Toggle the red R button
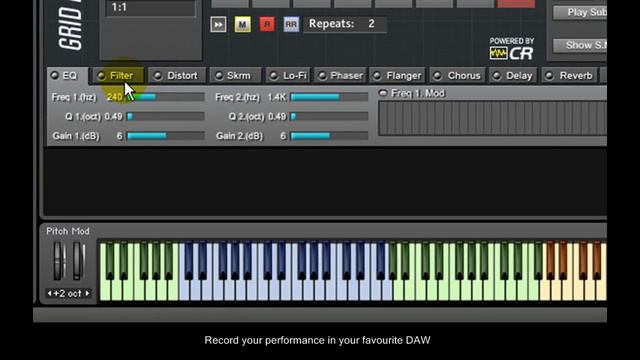 tap(267, 24)
